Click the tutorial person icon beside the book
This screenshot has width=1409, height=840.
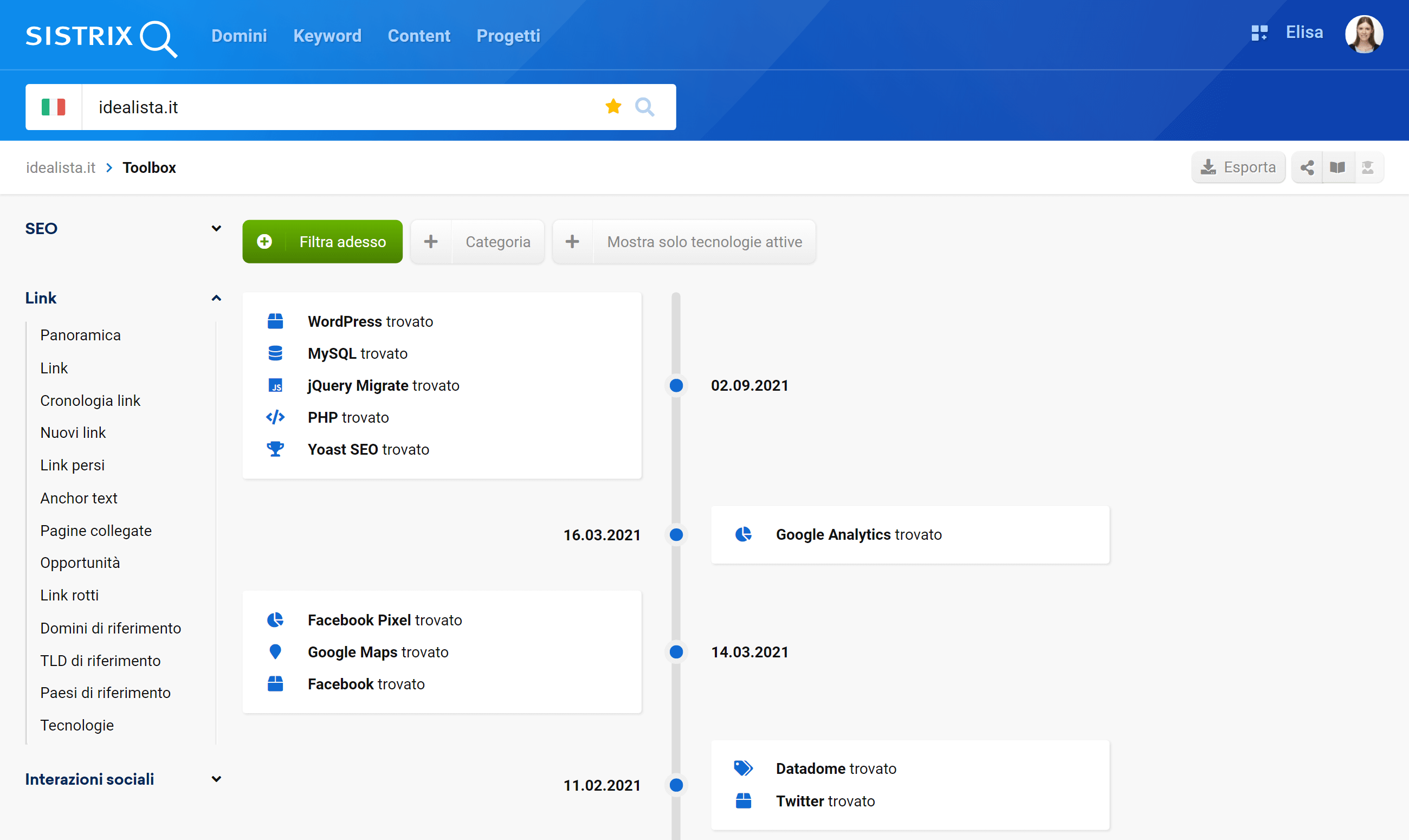(1368, 167)
